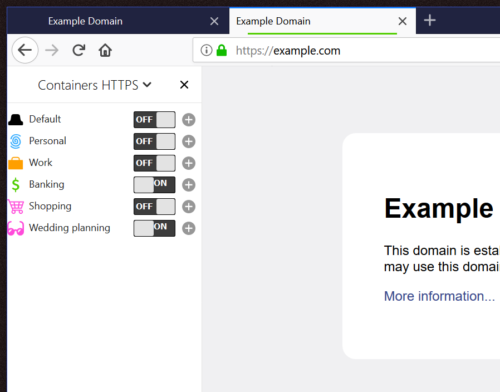The width and height of the screenshot is (500, 392).
Task: Close the Containers HTTPS sidebar
Action: 184,85
